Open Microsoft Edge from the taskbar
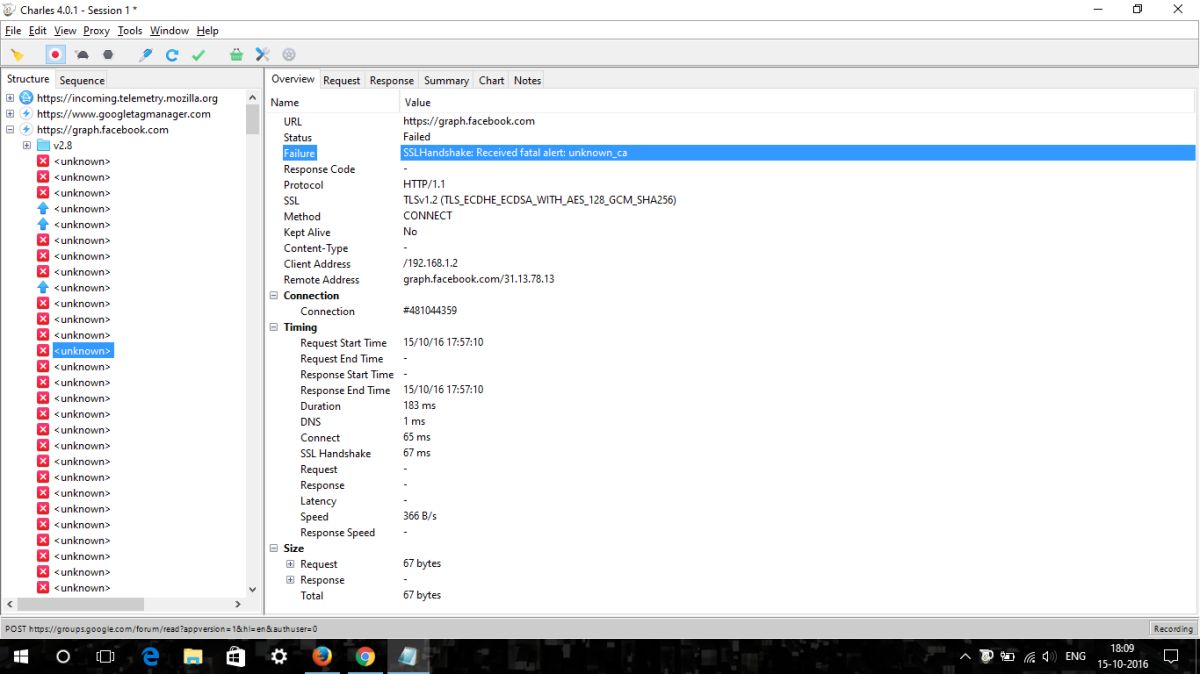 pyautogui.click(x=150, y=657)
